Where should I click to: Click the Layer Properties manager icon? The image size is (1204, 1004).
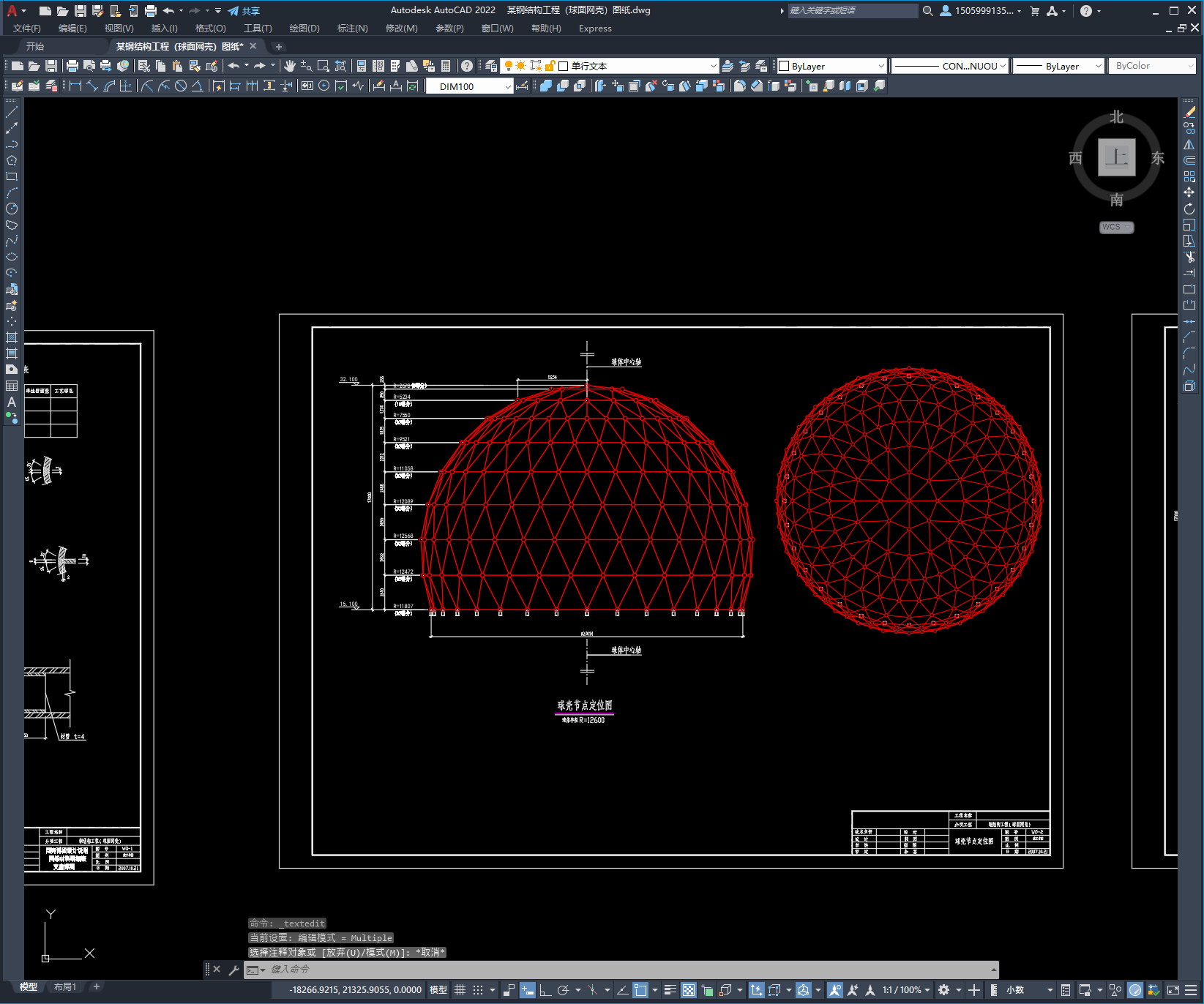click(491, 66)
